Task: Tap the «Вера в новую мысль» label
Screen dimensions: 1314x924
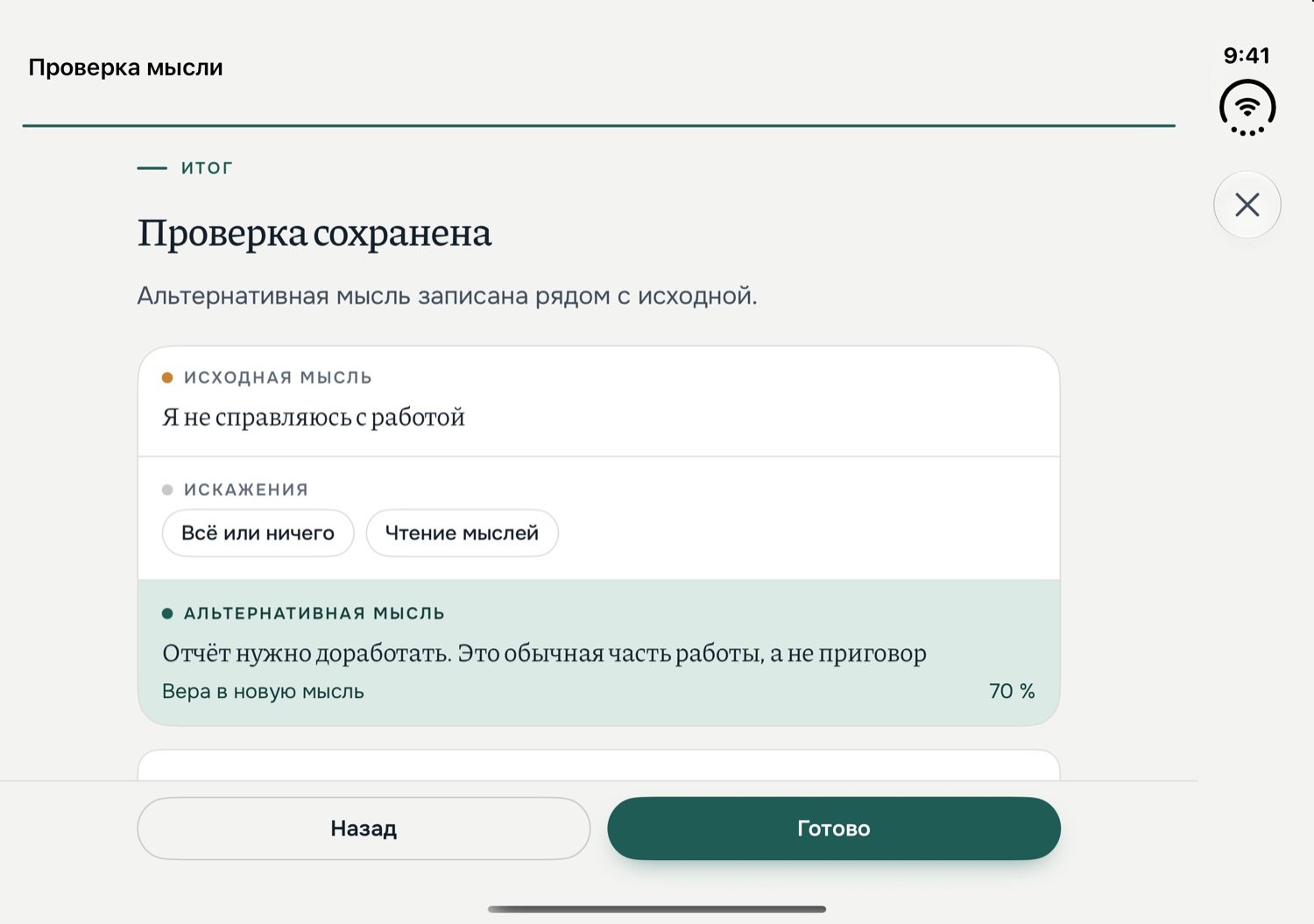Action: click(263, 691)
